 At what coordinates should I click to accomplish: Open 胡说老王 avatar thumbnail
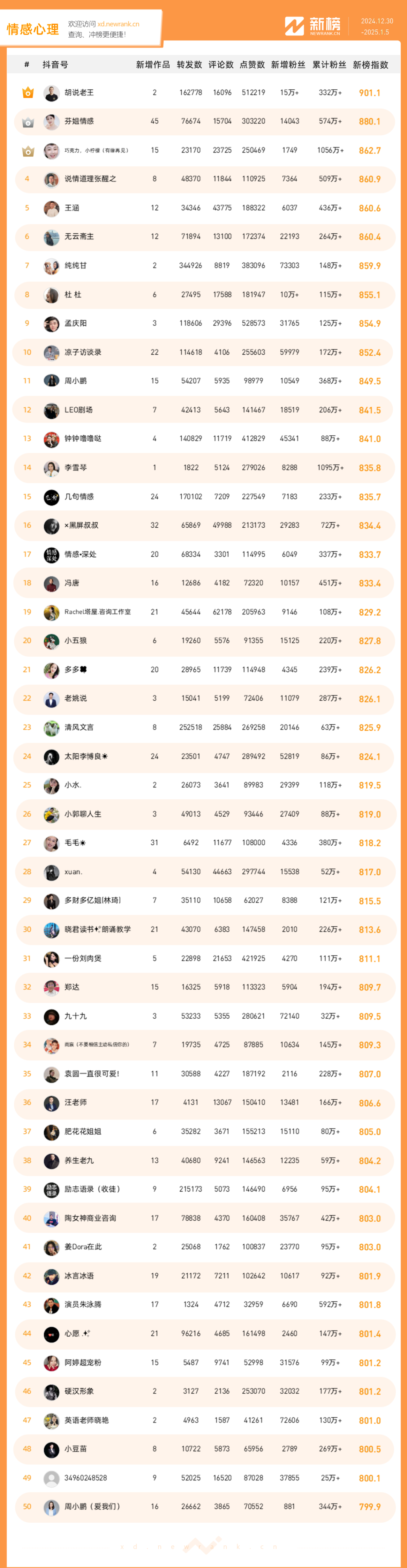pos(51,92)
